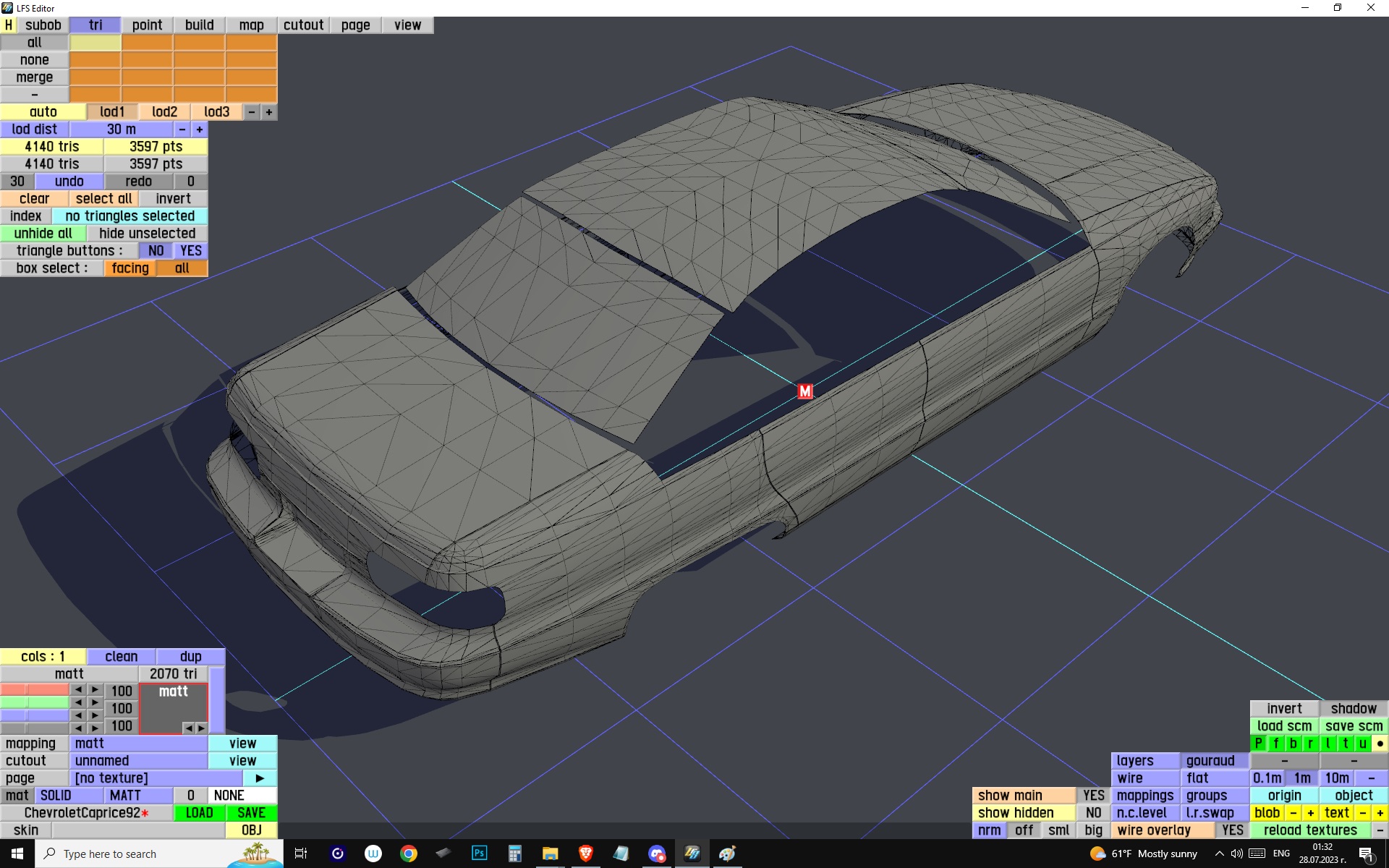The image size is (1389, 868).
Task: Increase red color value with right arrow
Action: pos(95,689)
